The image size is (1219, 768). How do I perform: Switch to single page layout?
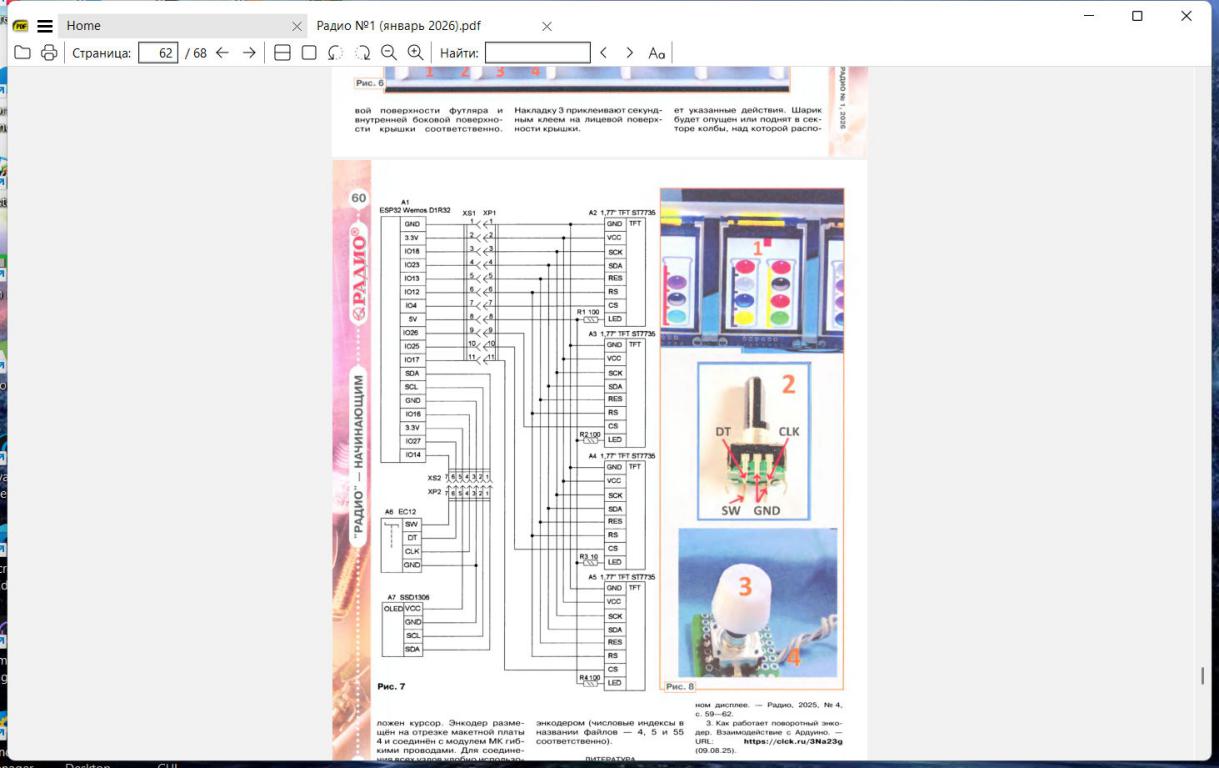(309, 53)
